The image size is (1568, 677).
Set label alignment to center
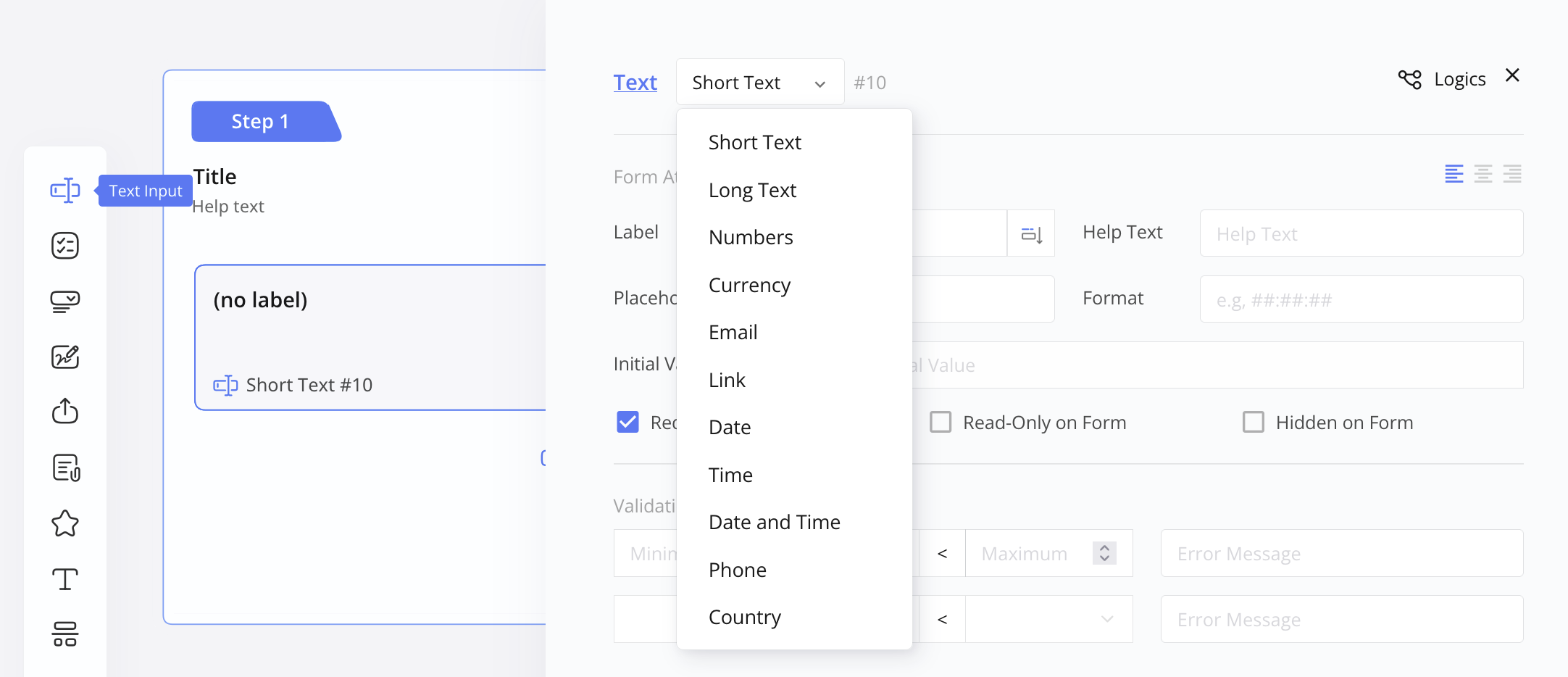click(x=1483, y=174)
